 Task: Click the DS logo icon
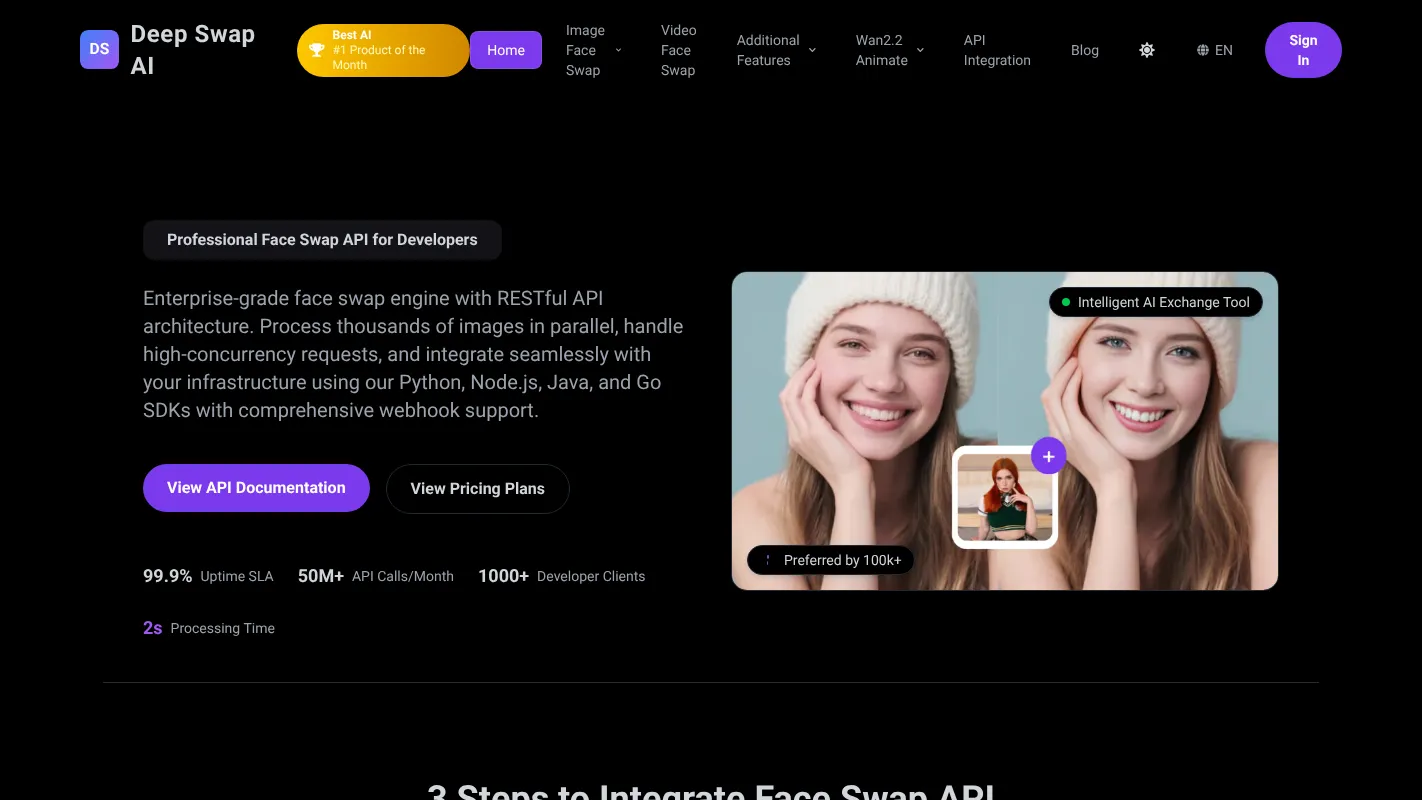click(x=98, y=49)
